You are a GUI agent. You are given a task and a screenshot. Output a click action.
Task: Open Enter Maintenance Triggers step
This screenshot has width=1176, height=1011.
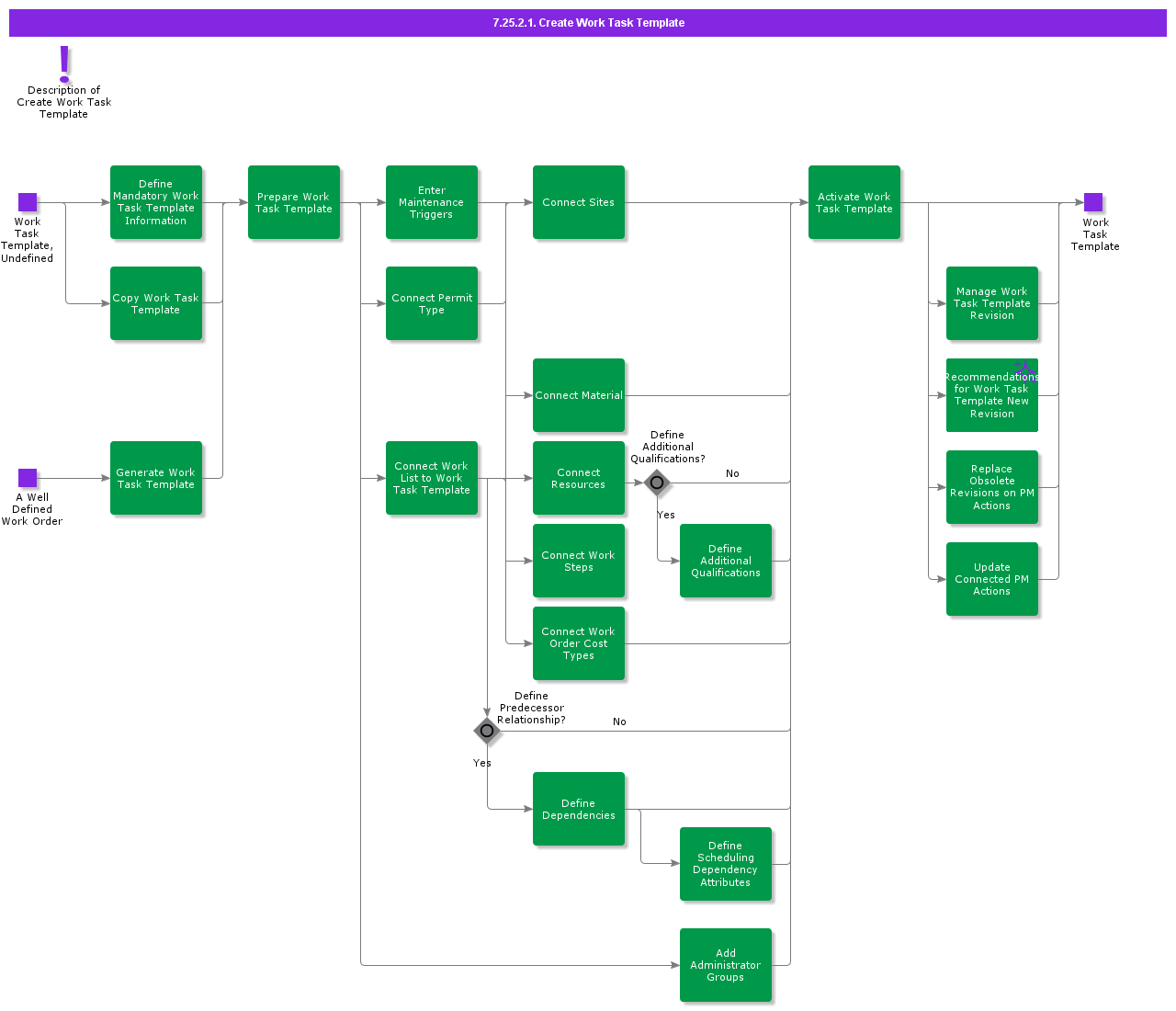click(432, 202)
